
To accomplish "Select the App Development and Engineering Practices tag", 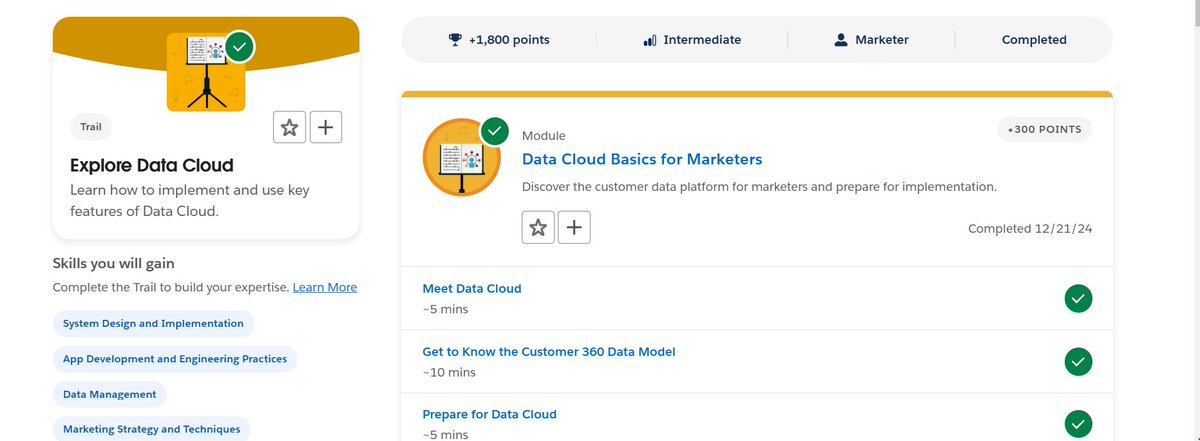I will (175, 358).
